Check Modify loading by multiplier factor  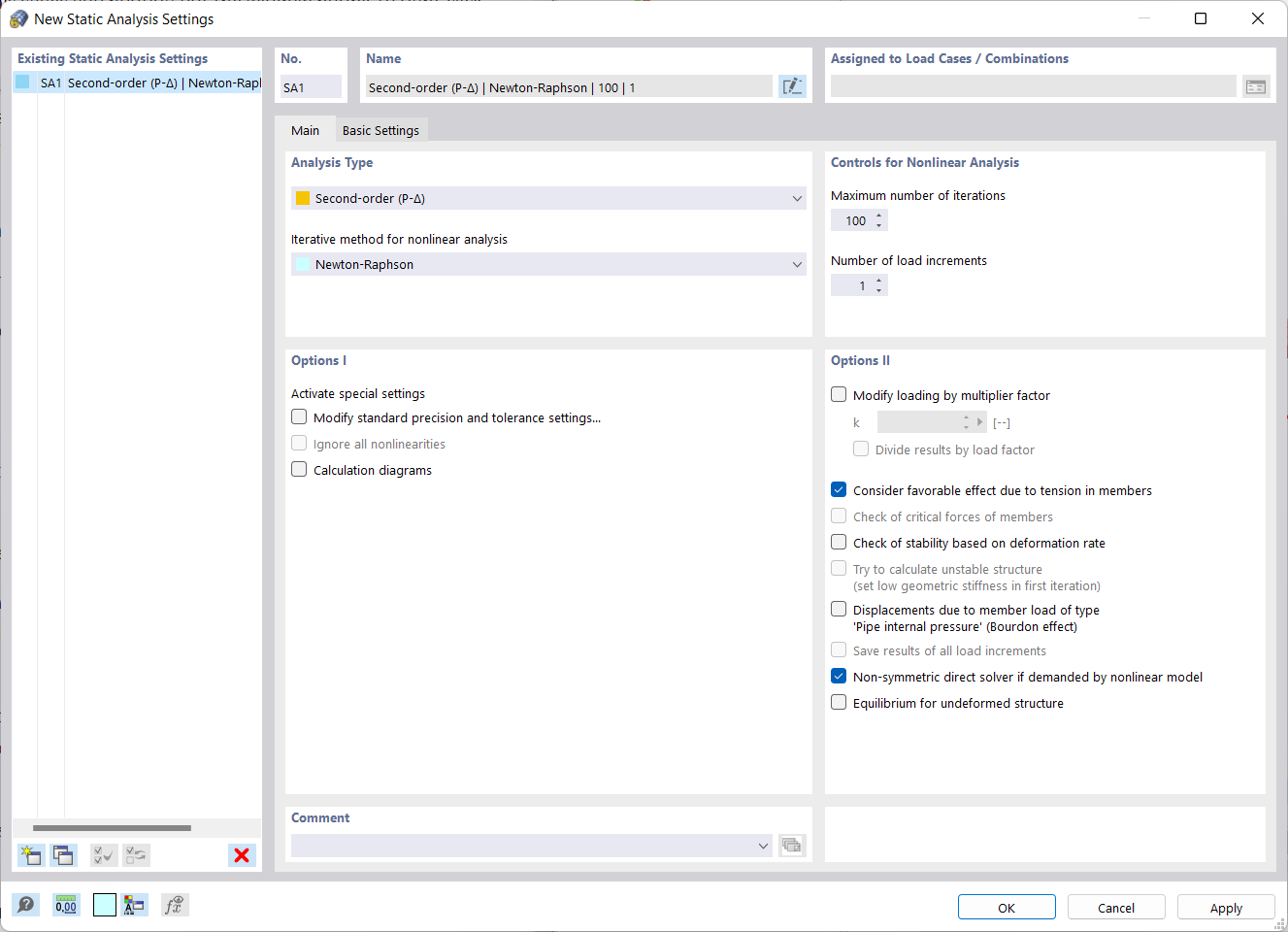pos(838,394)
